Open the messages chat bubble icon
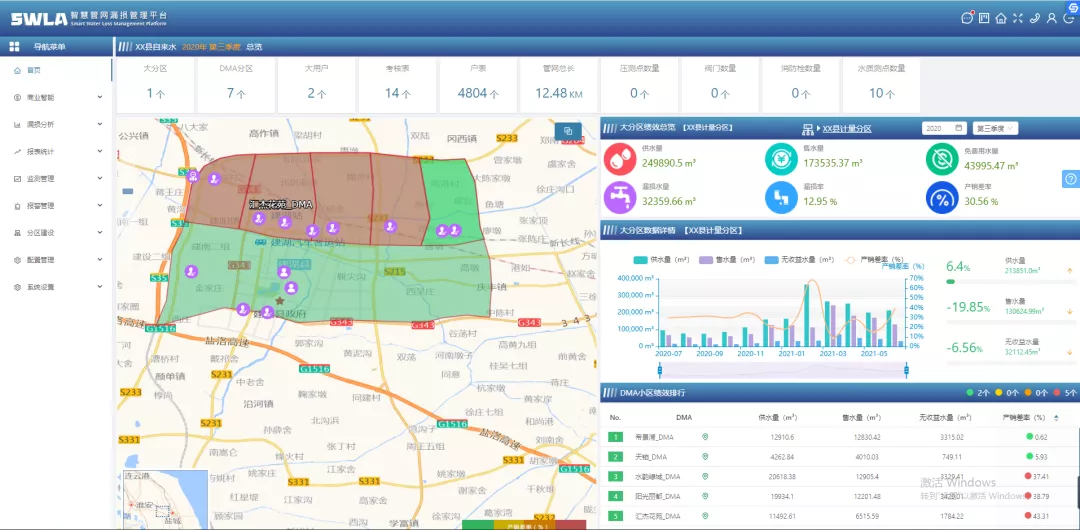 tap(967, 19)
